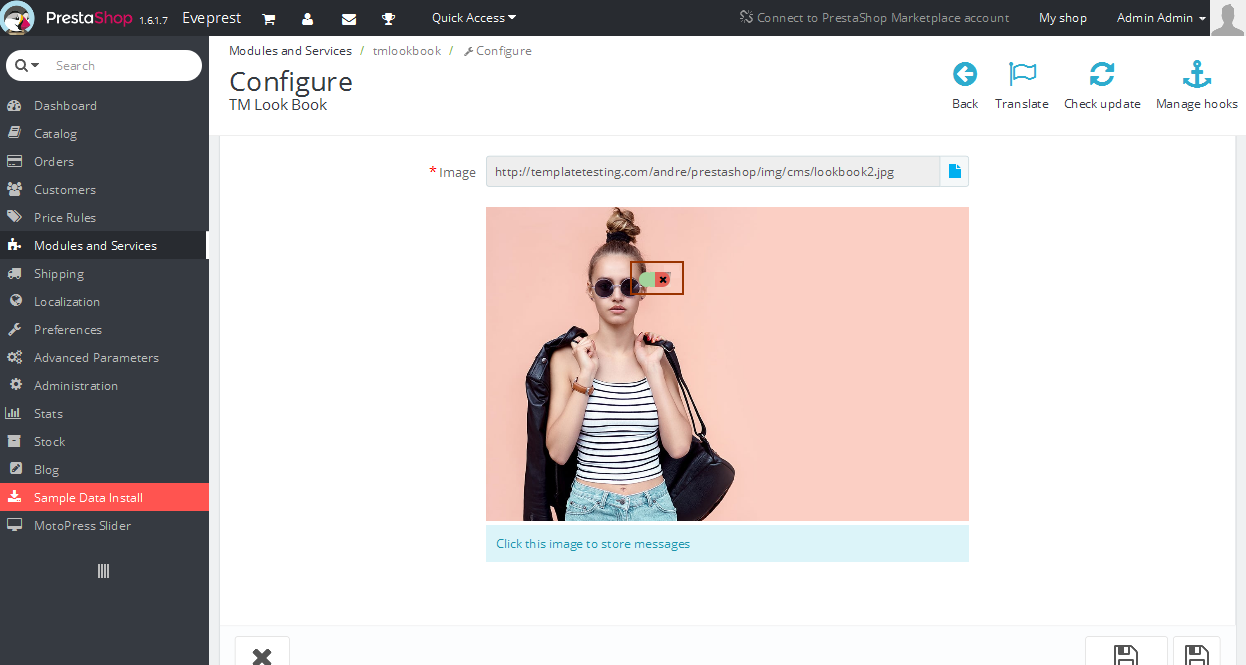Click the Image URL input field

point(713,171)
